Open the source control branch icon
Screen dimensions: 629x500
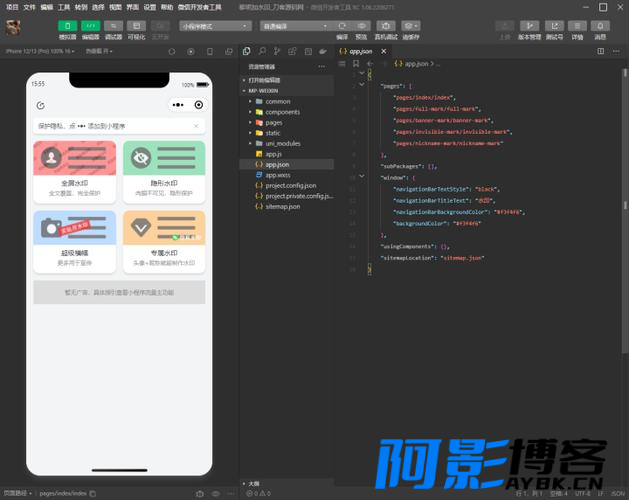pos(277,51)
